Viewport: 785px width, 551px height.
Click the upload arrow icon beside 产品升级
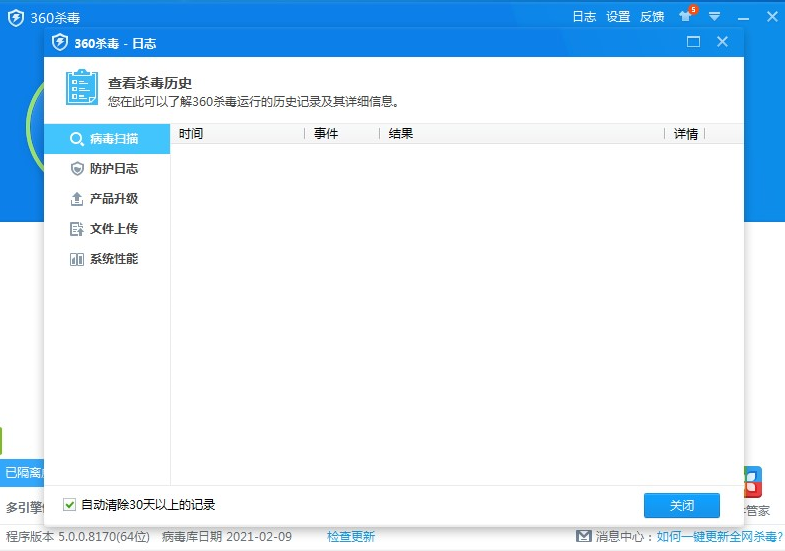coord(77,199)
